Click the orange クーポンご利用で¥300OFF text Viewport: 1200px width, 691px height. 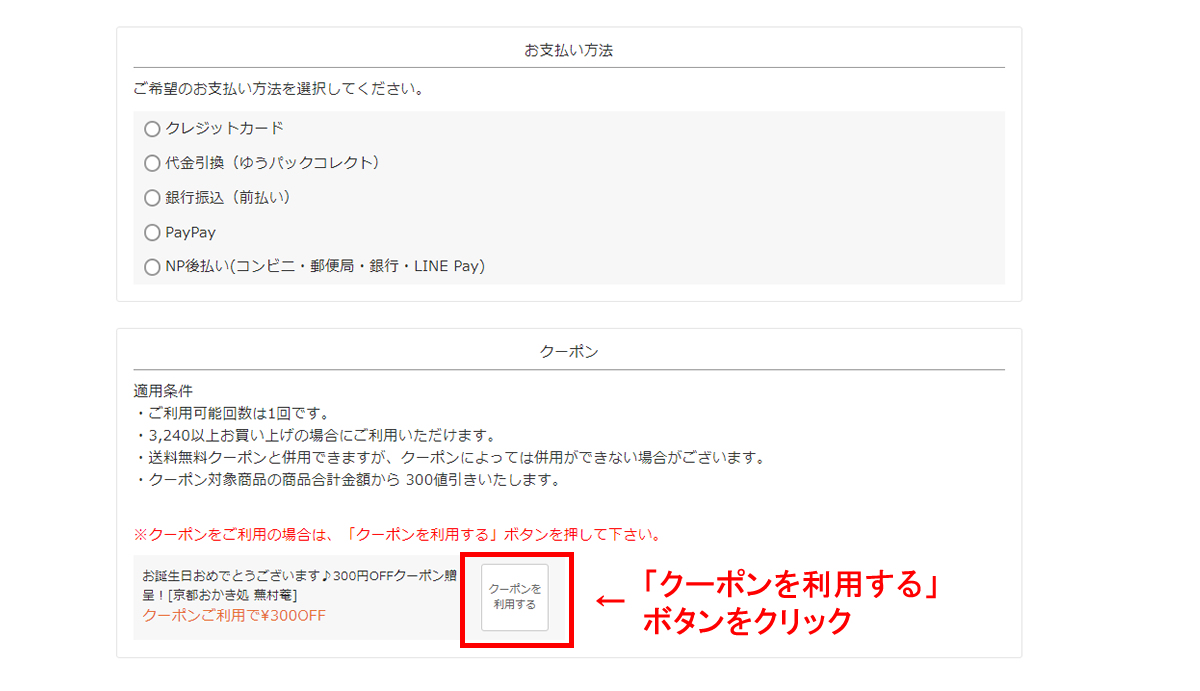point(234,615)
